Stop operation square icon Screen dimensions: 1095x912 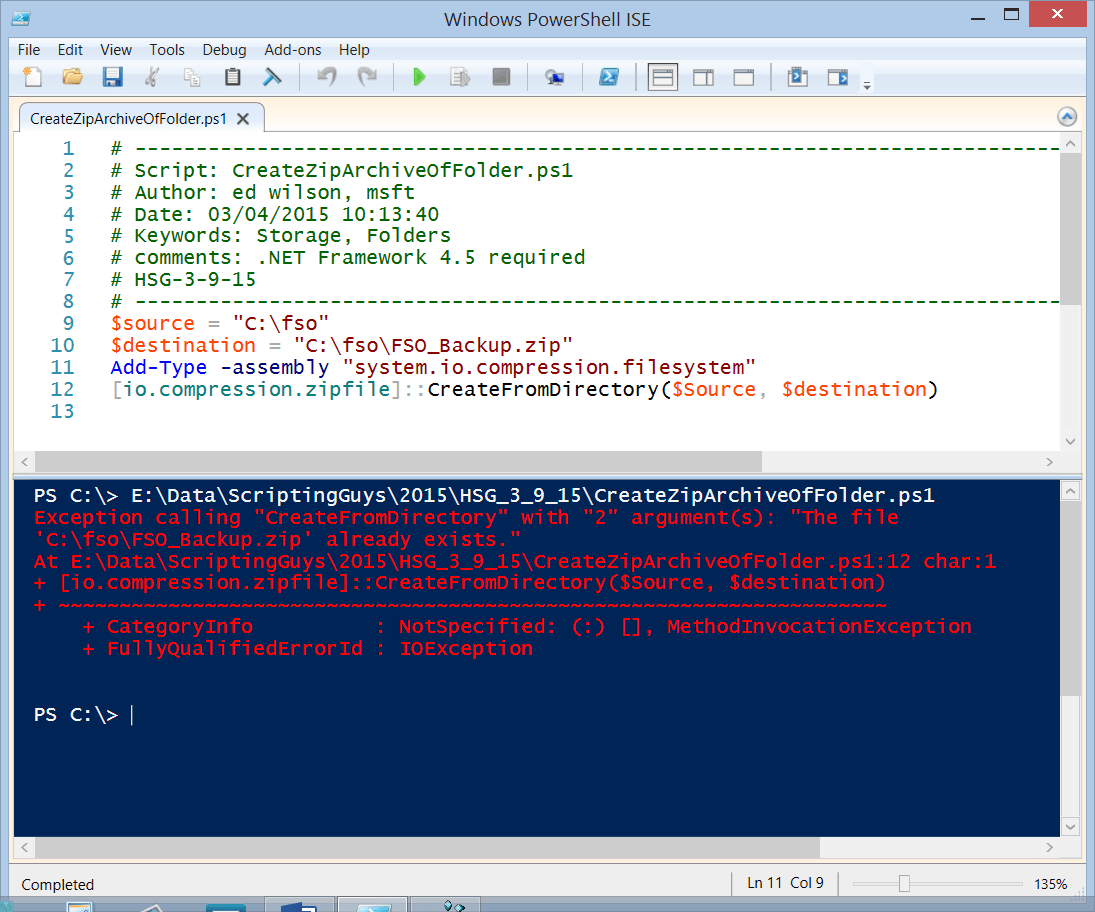click(501, 77)
